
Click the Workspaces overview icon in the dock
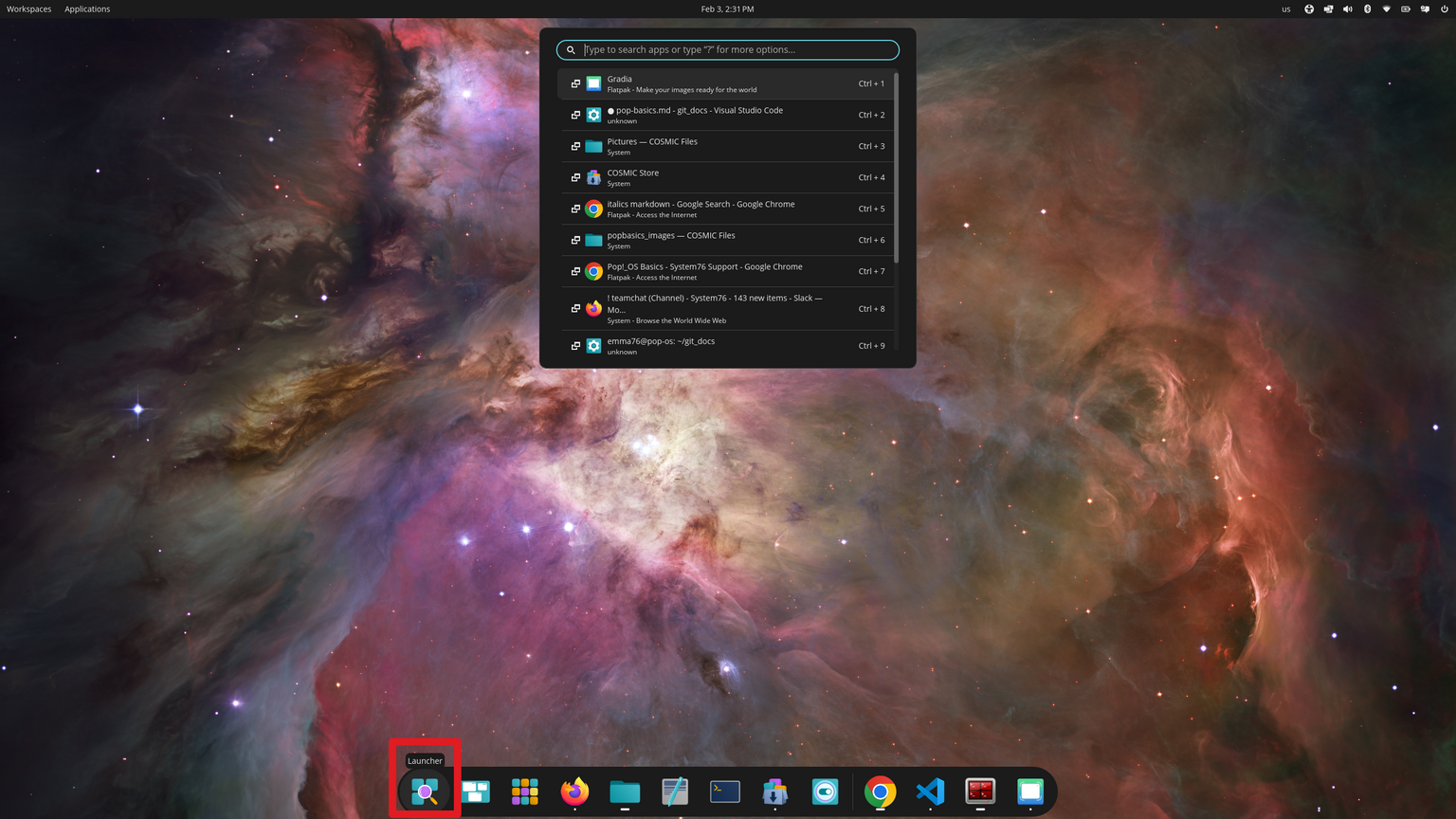point(474,792)
